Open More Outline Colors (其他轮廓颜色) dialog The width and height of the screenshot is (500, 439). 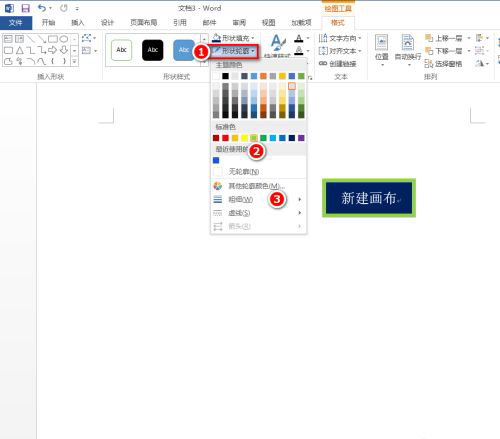point(259,186)
